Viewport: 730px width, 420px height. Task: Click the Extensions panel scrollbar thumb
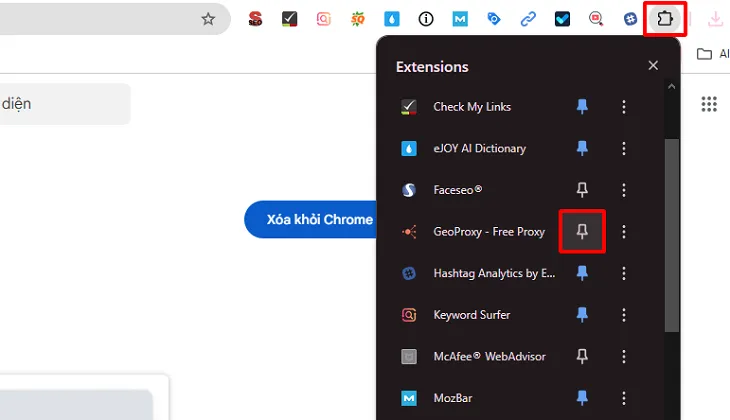671,235
